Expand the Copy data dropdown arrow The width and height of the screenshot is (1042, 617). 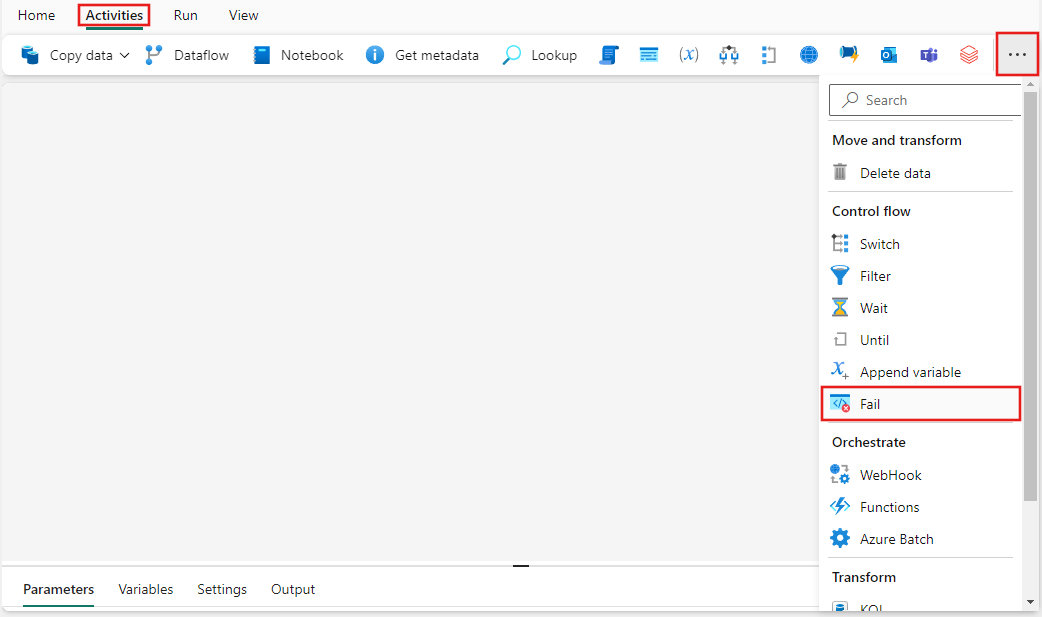124,55
